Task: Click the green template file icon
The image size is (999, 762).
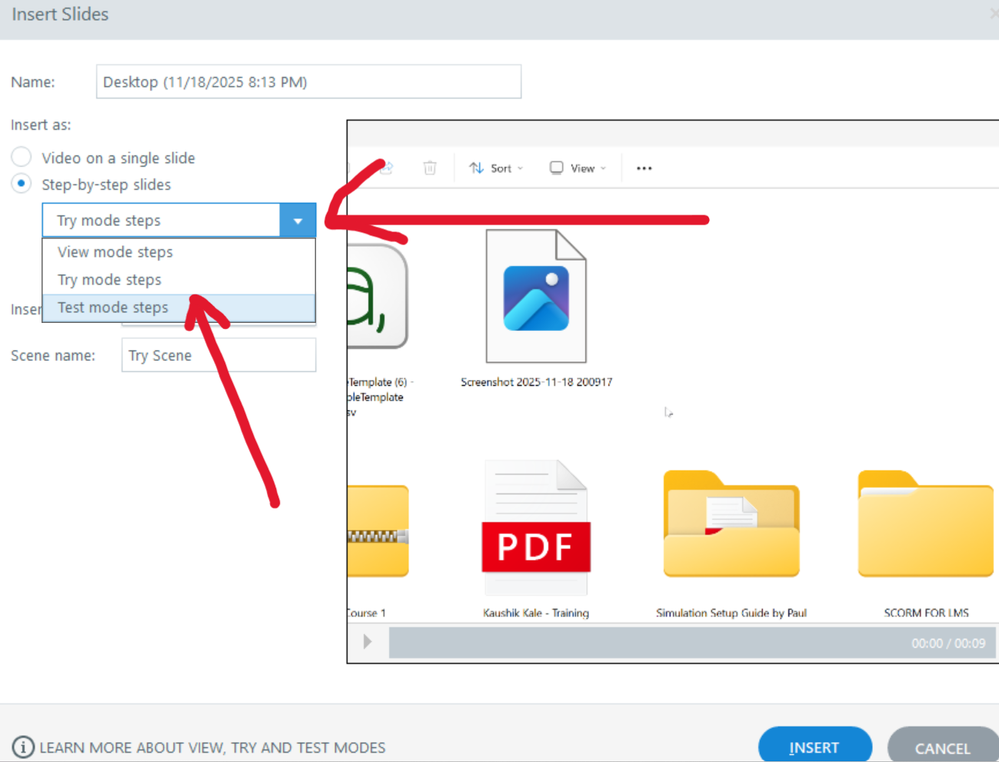Action: (x=378, y=296)
